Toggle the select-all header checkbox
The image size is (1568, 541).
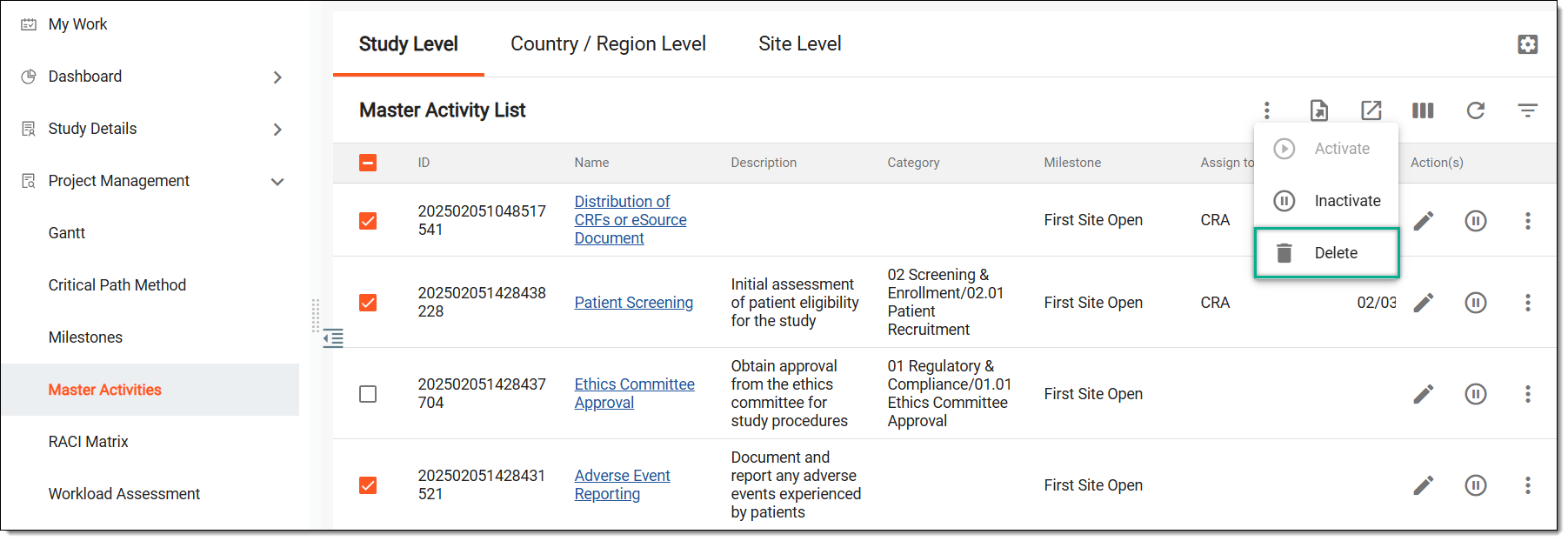(x=368, y=163)
